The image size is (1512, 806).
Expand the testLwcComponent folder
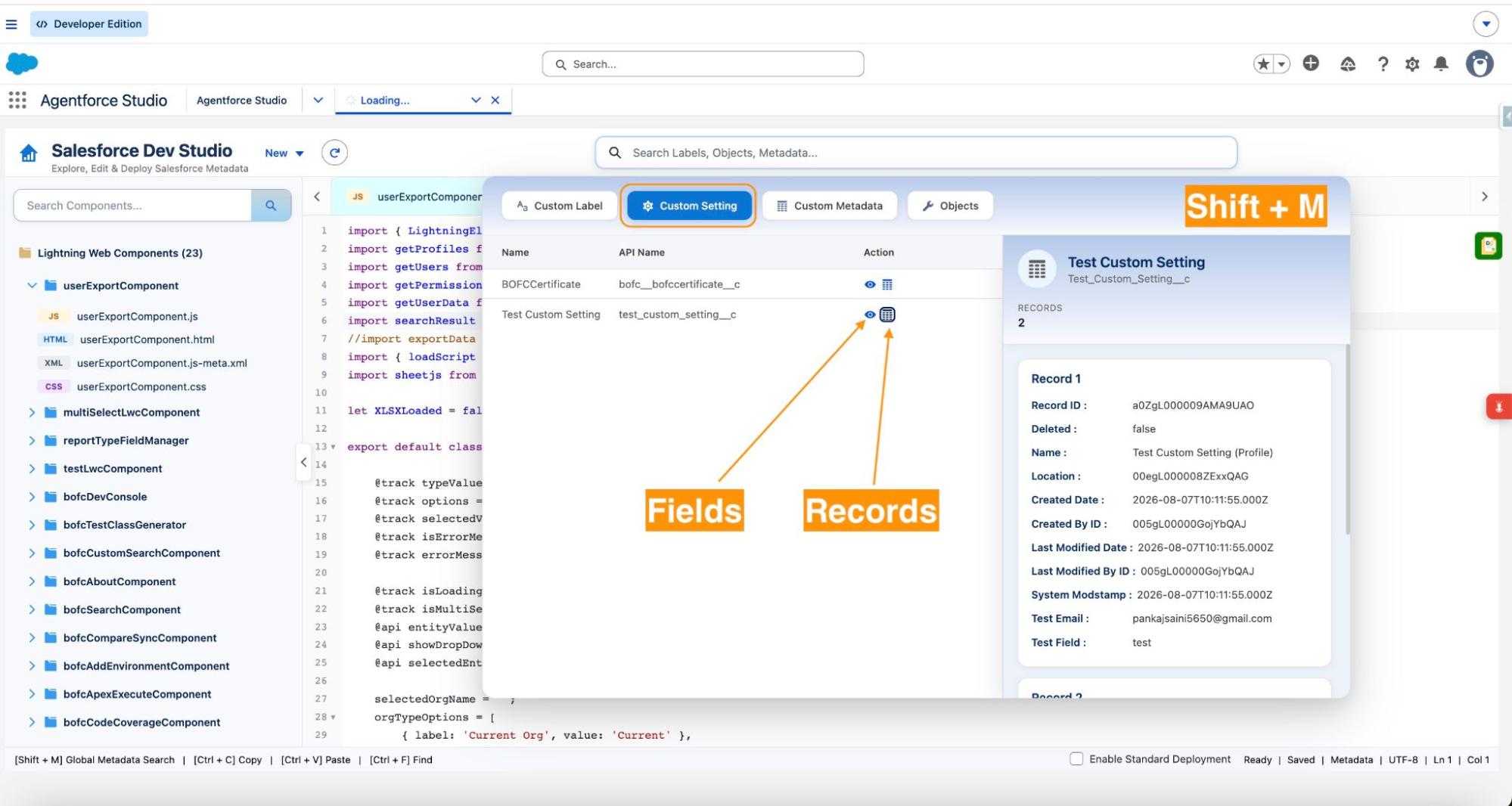pos(32,469)
